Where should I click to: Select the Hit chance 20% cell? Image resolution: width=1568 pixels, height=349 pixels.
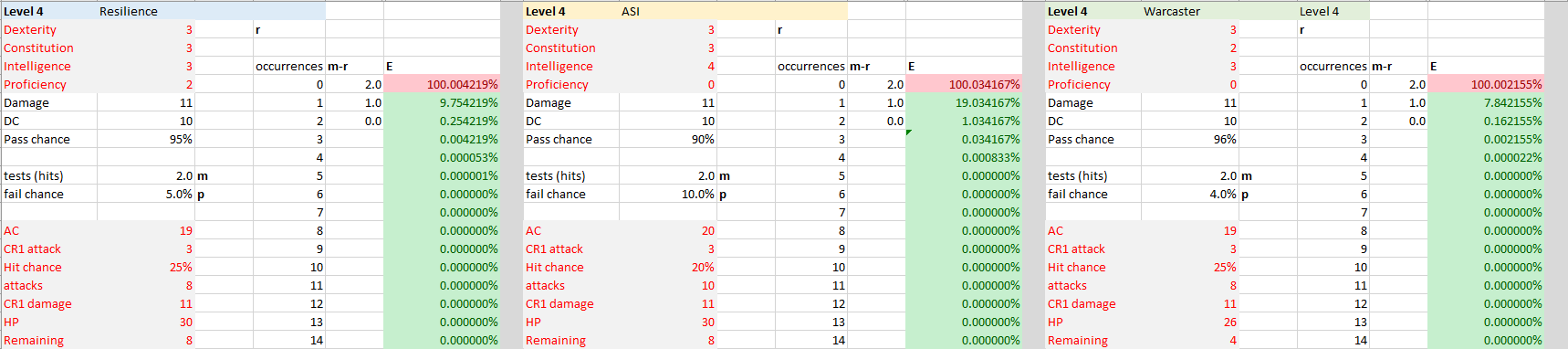[668, 267]
